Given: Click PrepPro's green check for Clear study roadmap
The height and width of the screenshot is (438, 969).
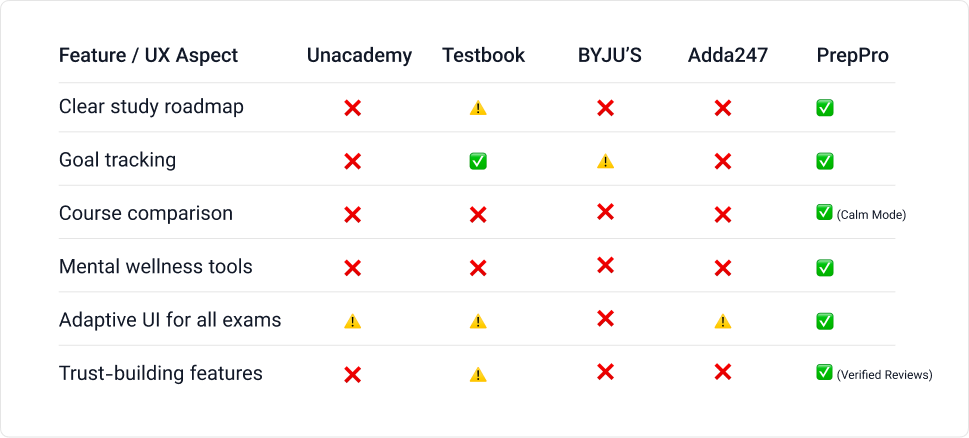Looking at the screenshot, I should click(824, 108).
